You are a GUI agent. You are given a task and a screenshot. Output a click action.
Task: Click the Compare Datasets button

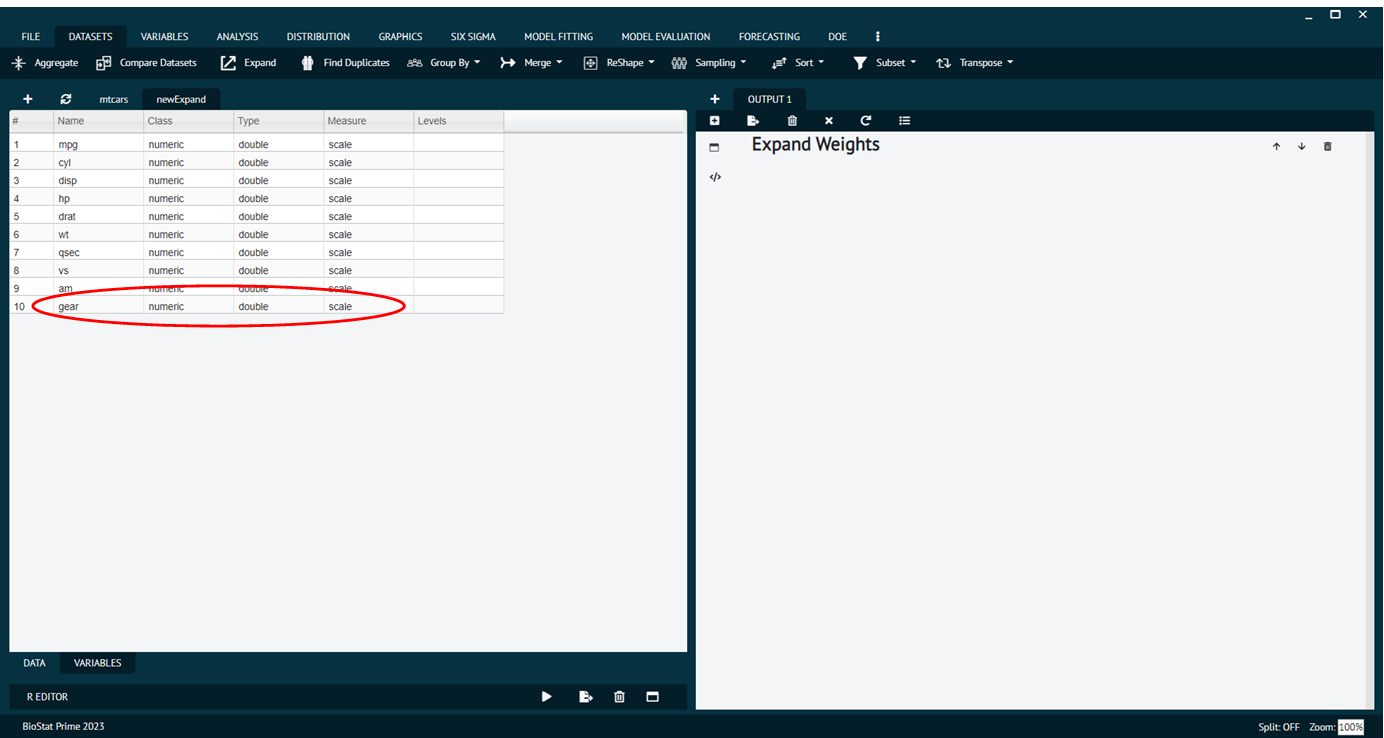[x=147, y=63]
